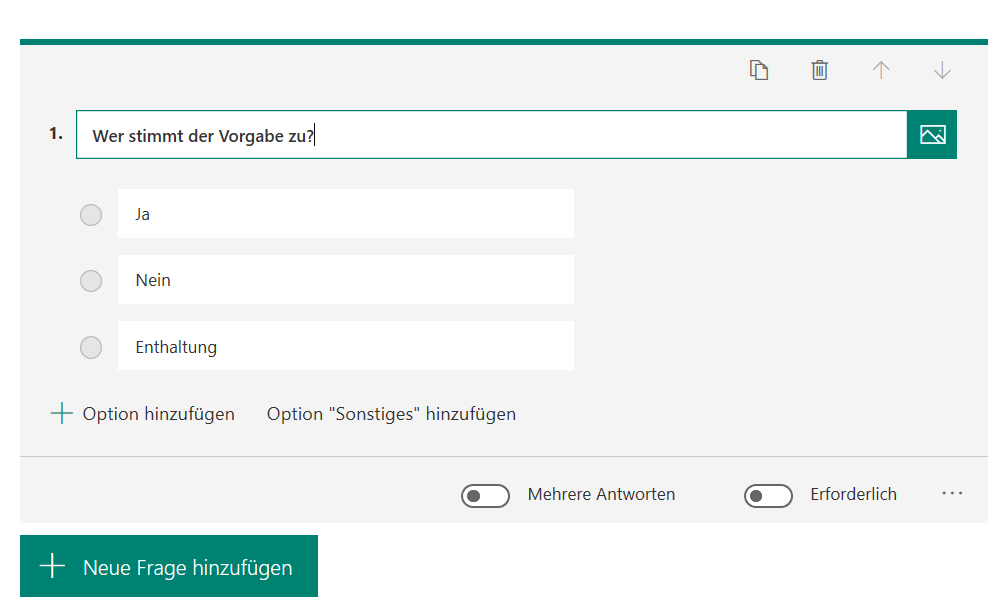
Task: Select the radio button next to Ja
Action: 91,215
